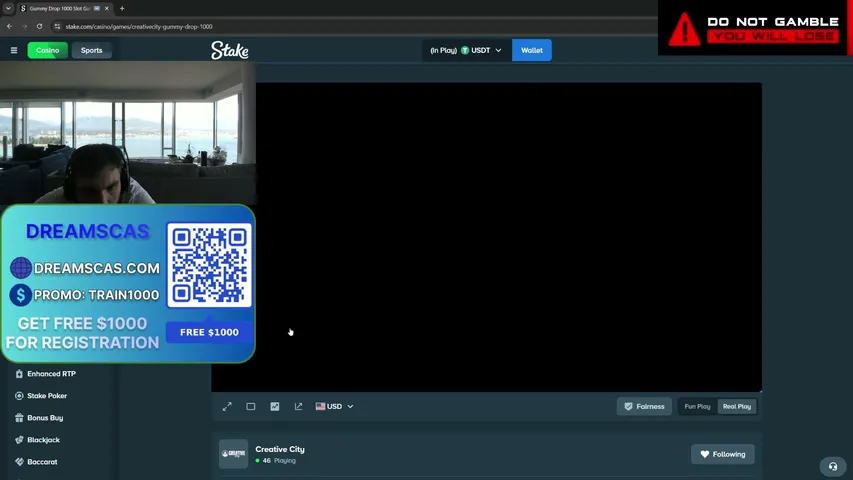Close the Gummy Drop 1000 tab
Viewport: 853px width, 480px height.
107,8
